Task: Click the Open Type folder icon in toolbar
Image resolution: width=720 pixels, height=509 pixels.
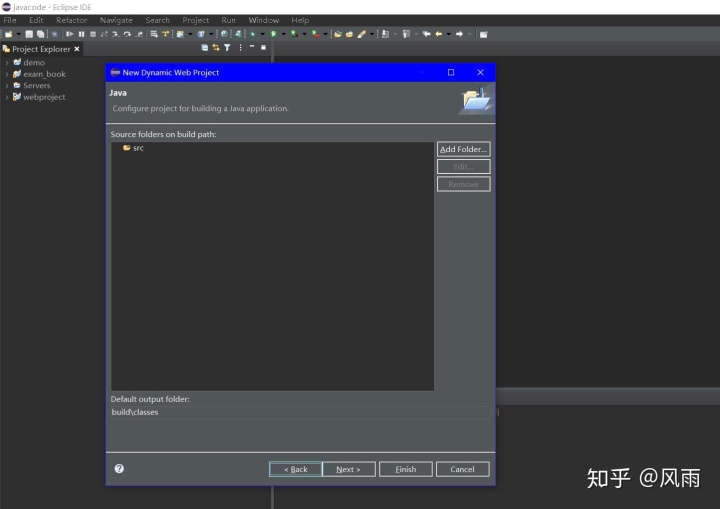Action: click(x=338, y=34)
